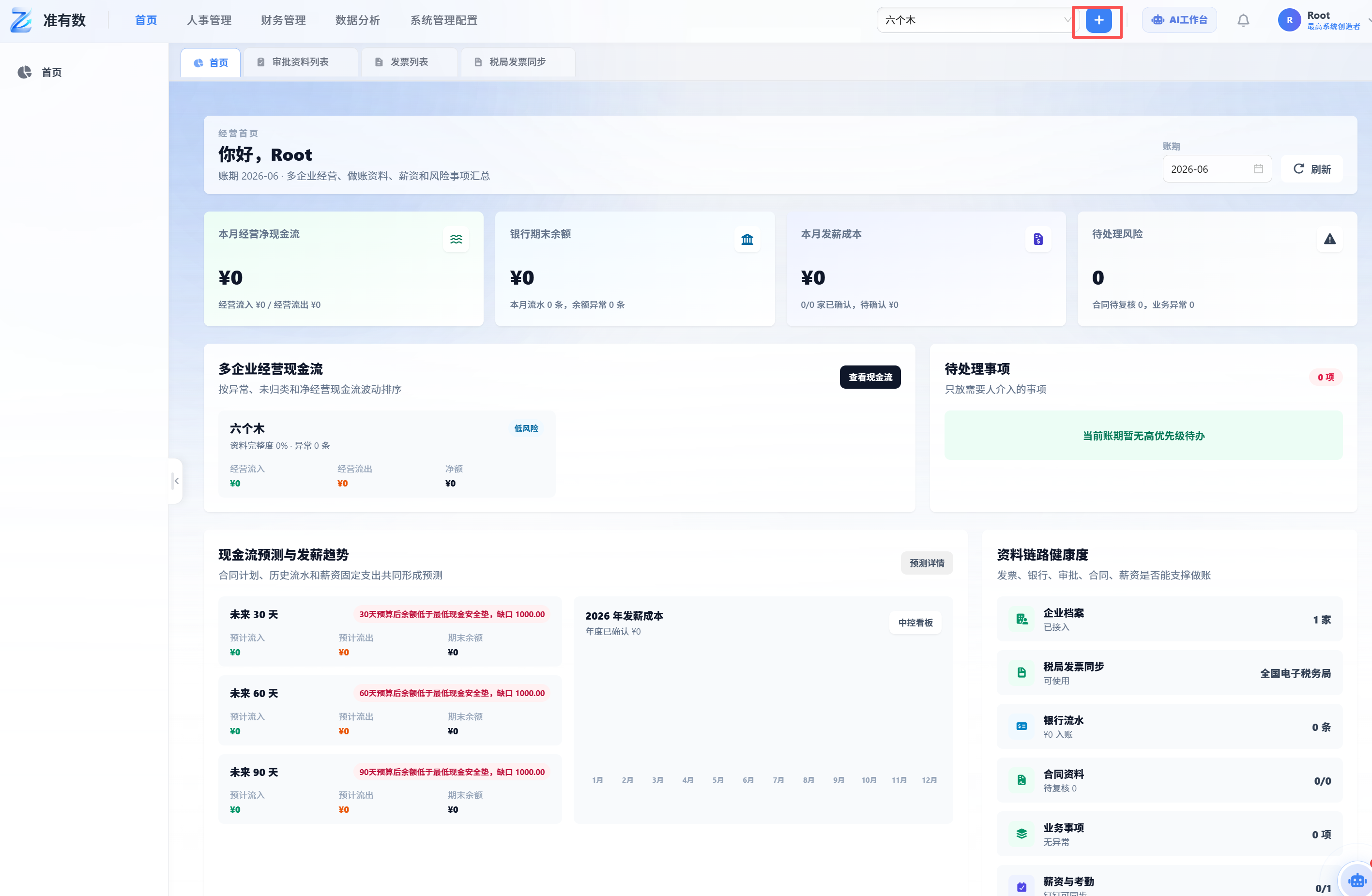
Task: Click the 刷新 refresh button
Action: tap(1311, 169)
